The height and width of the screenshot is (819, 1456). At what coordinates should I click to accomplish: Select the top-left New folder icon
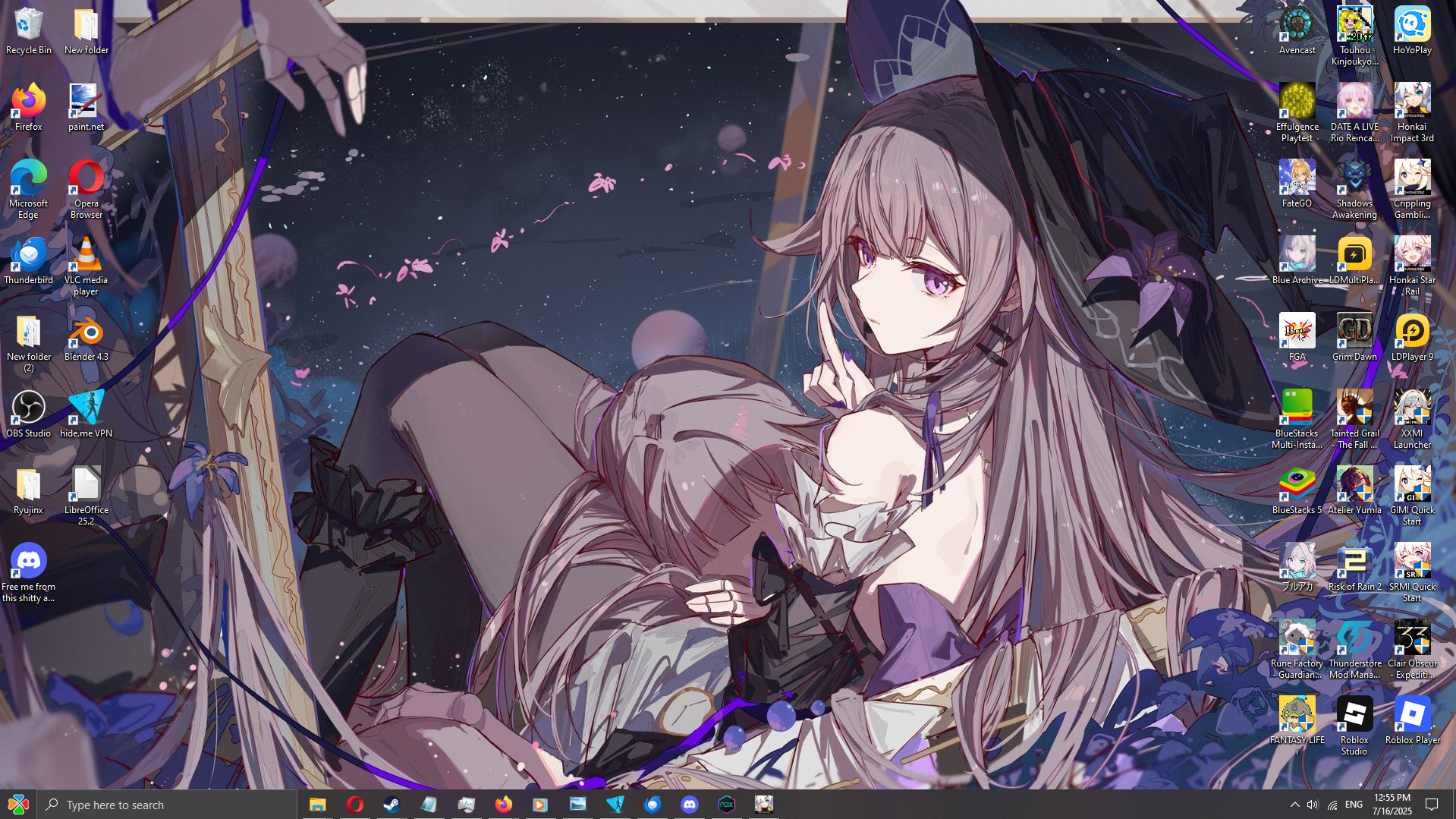pyautogui.click(x=86, y=31)
